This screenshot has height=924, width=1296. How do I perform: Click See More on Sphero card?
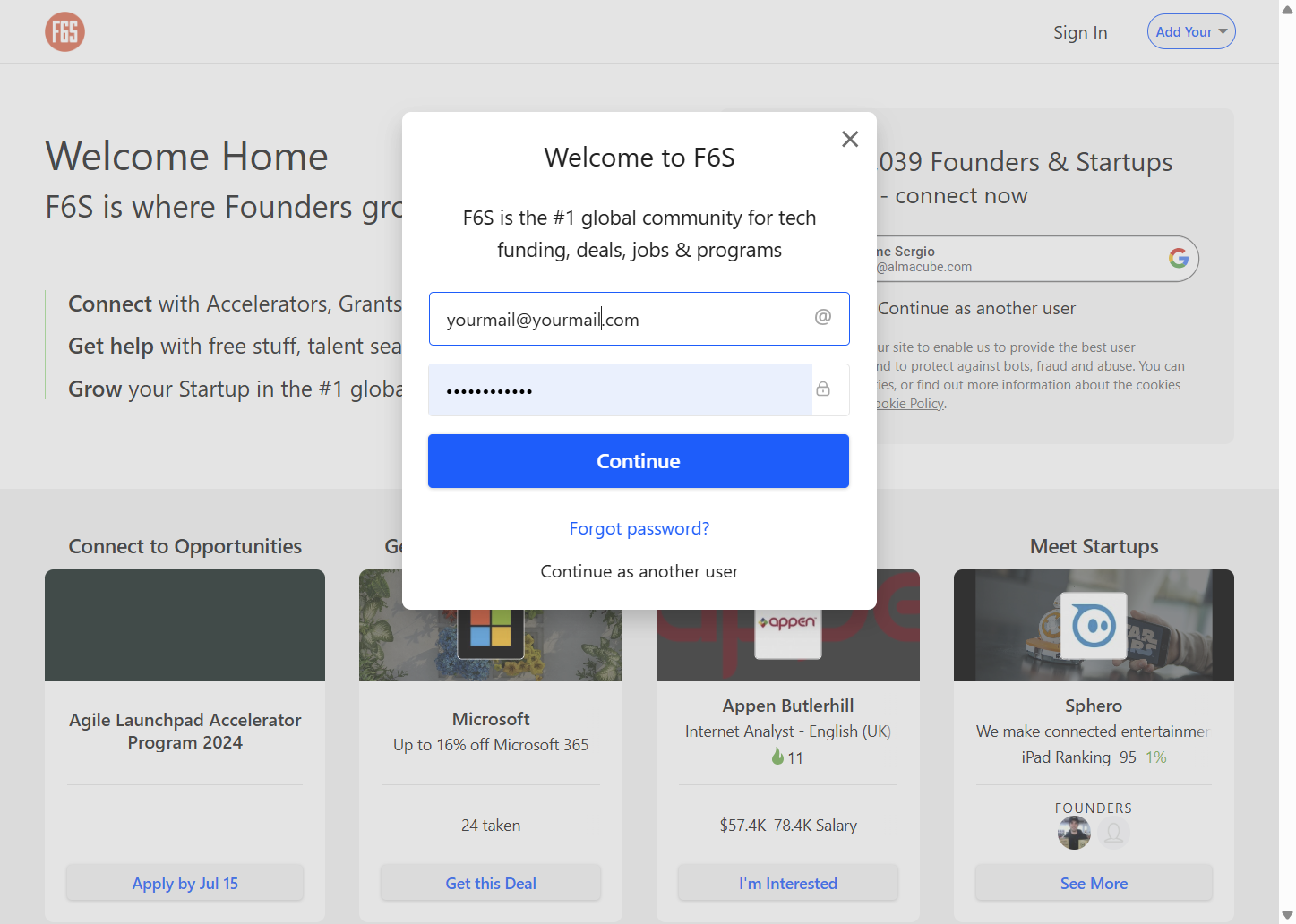point(1094,883)
